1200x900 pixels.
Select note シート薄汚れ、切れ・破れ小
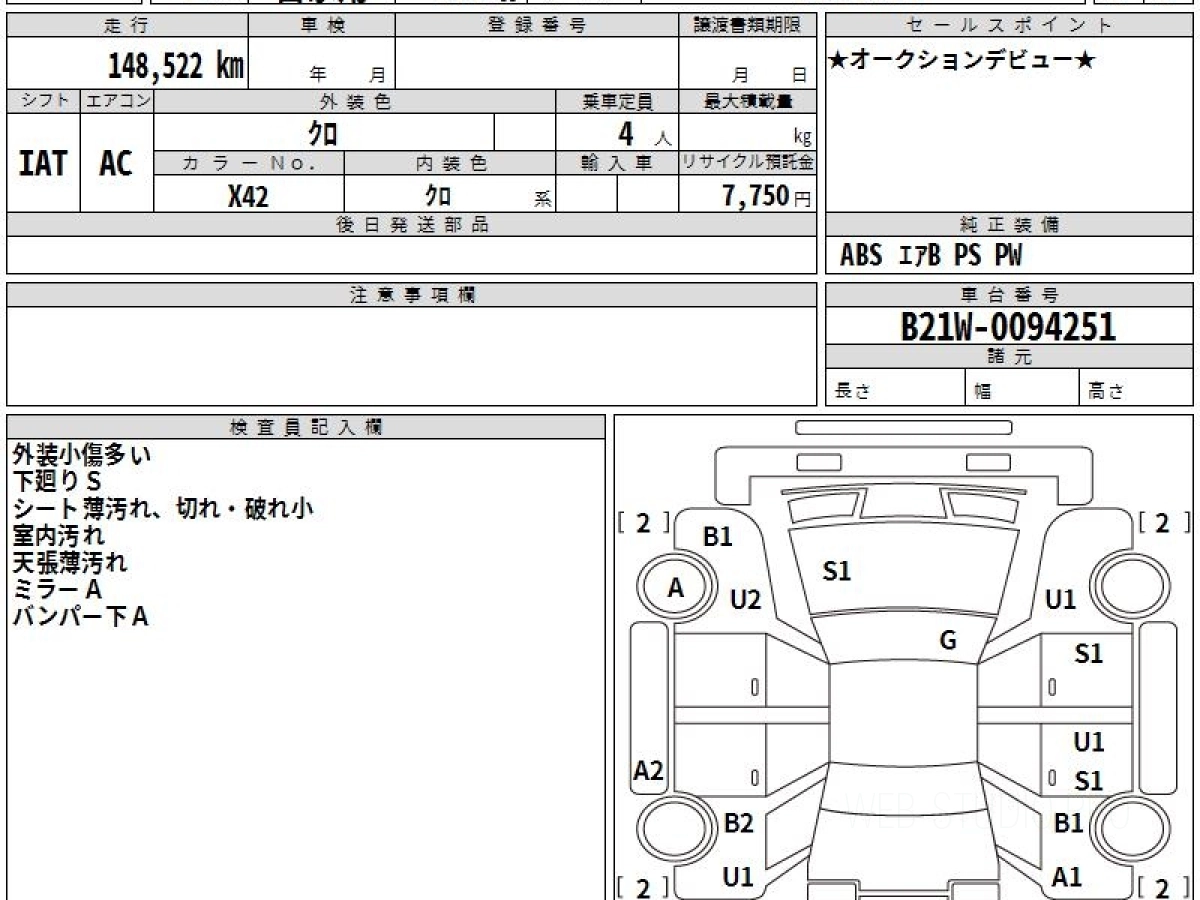(163, 509)
